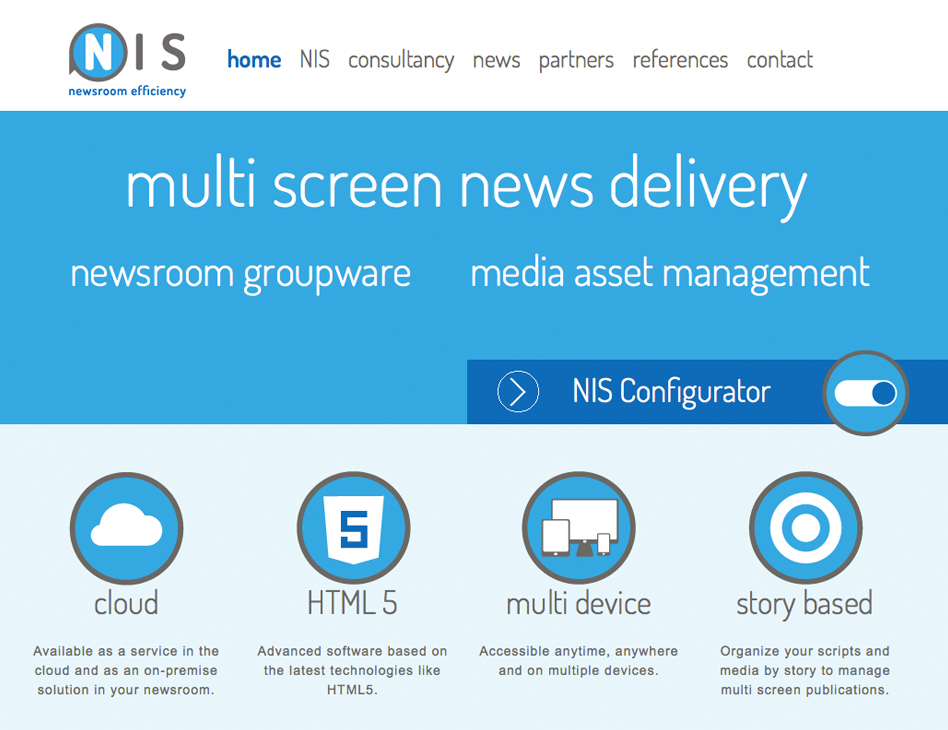Click "newsroom groupware" text

point(241,275)
